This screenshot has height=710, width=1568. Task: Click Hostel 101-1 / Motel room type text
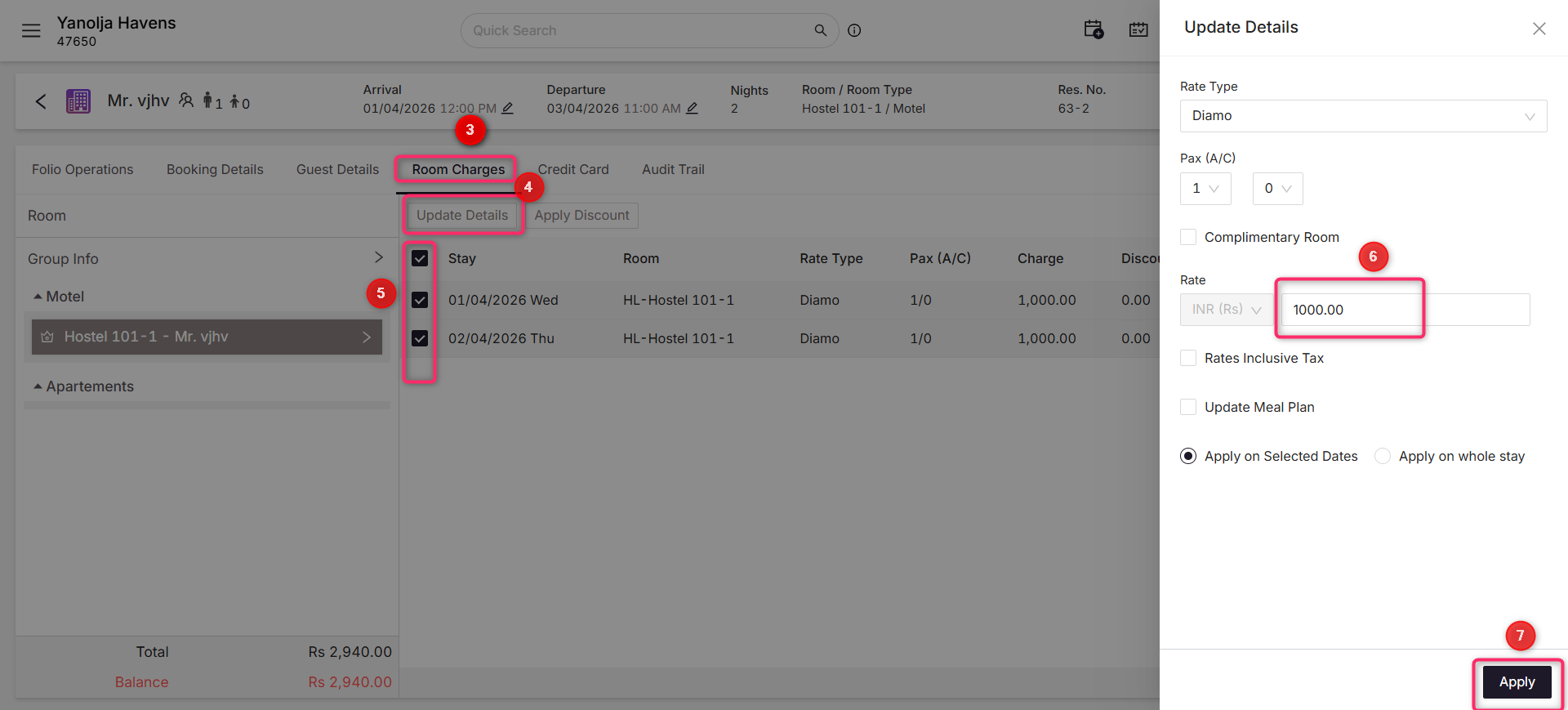coord(863,108)
